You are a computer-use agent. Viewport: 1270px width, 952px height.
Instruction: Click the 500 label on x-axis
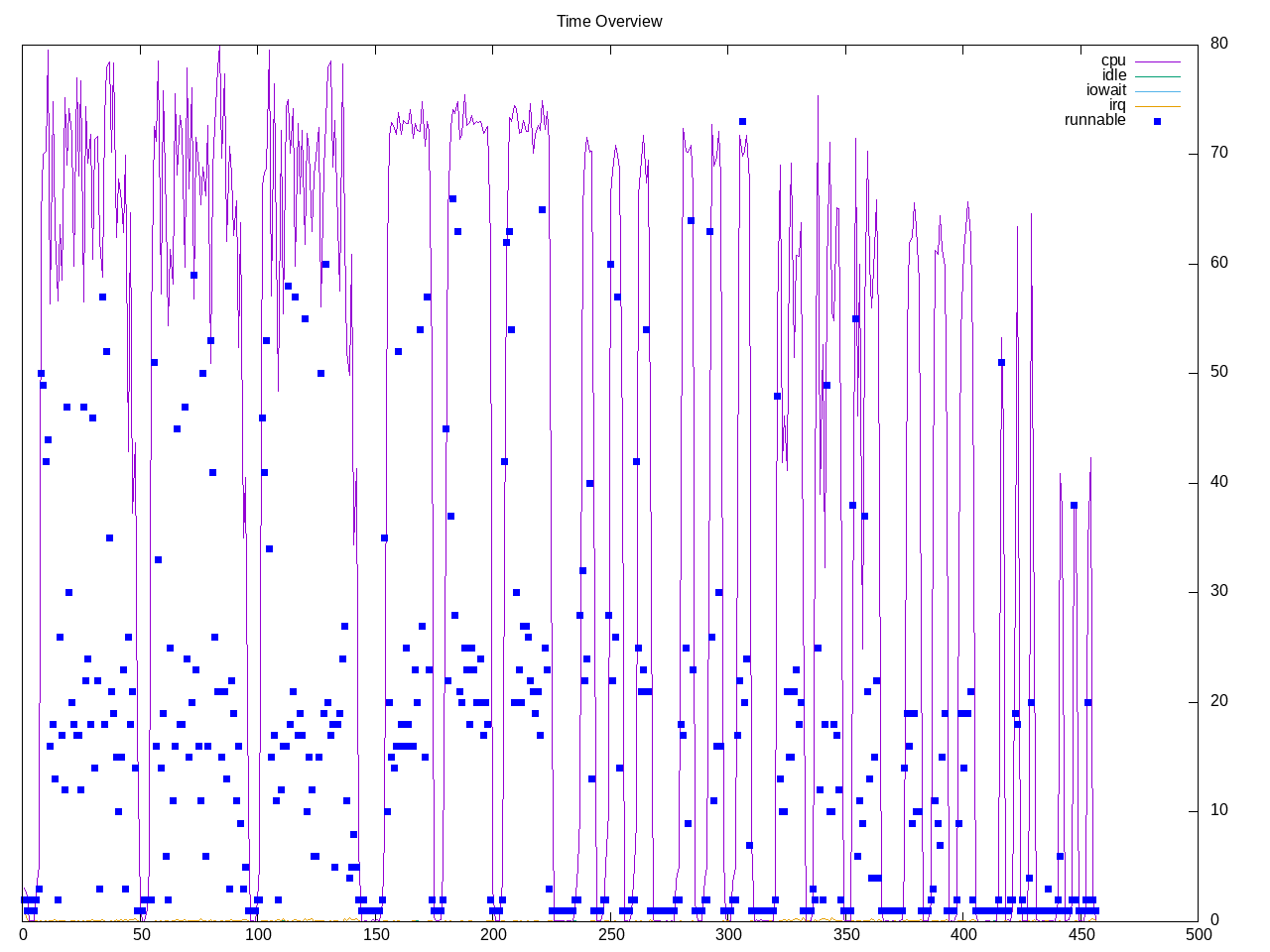click(1198, 934)
